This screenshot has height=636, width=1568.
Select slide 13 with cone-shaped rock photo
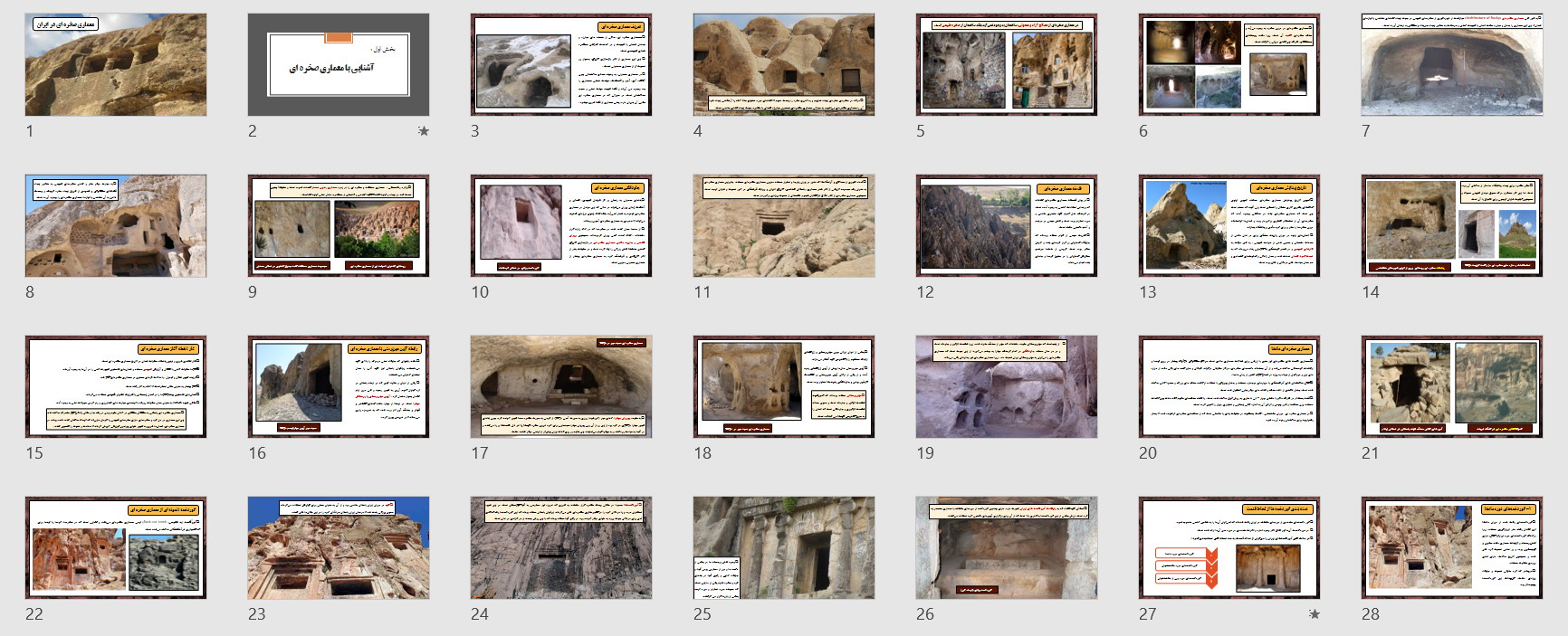coord(1229,225)
